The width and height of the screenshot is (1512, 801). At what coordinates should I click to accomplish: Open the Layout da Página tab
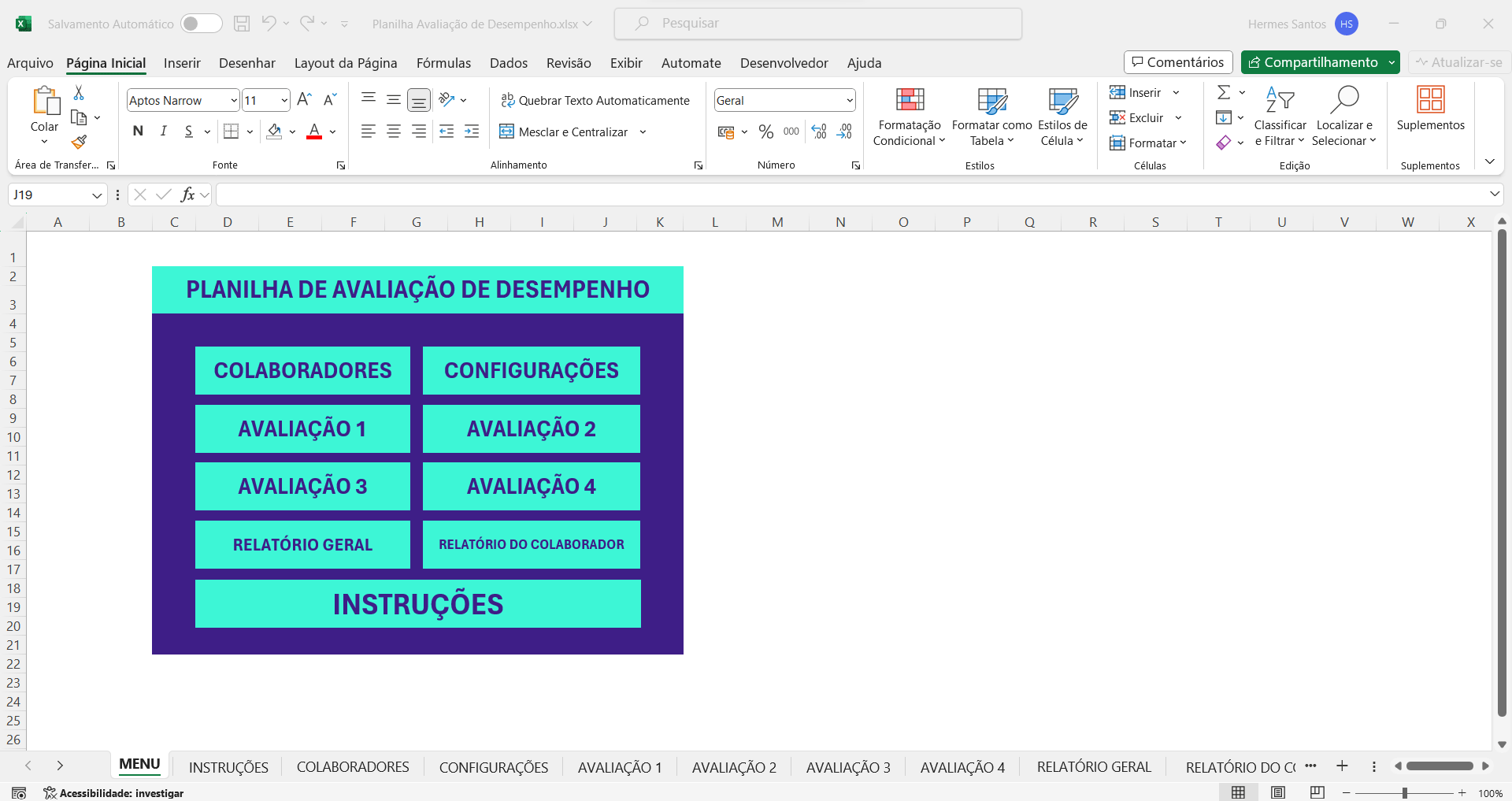click(x=346, y=63)
